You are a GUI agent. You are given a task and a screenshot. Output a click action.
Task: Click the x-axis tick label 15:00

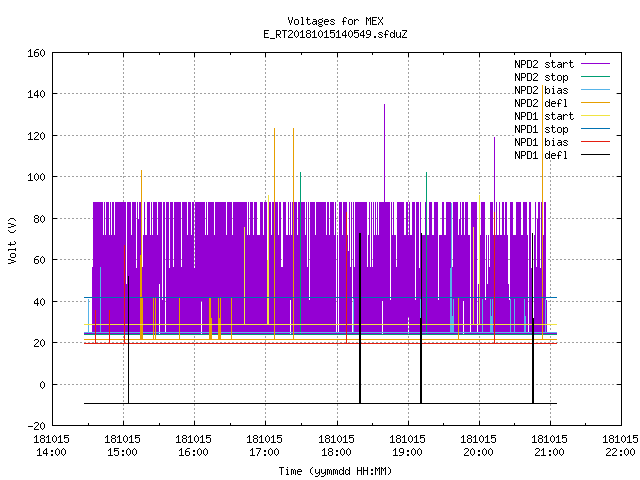(x=122, y=452)
